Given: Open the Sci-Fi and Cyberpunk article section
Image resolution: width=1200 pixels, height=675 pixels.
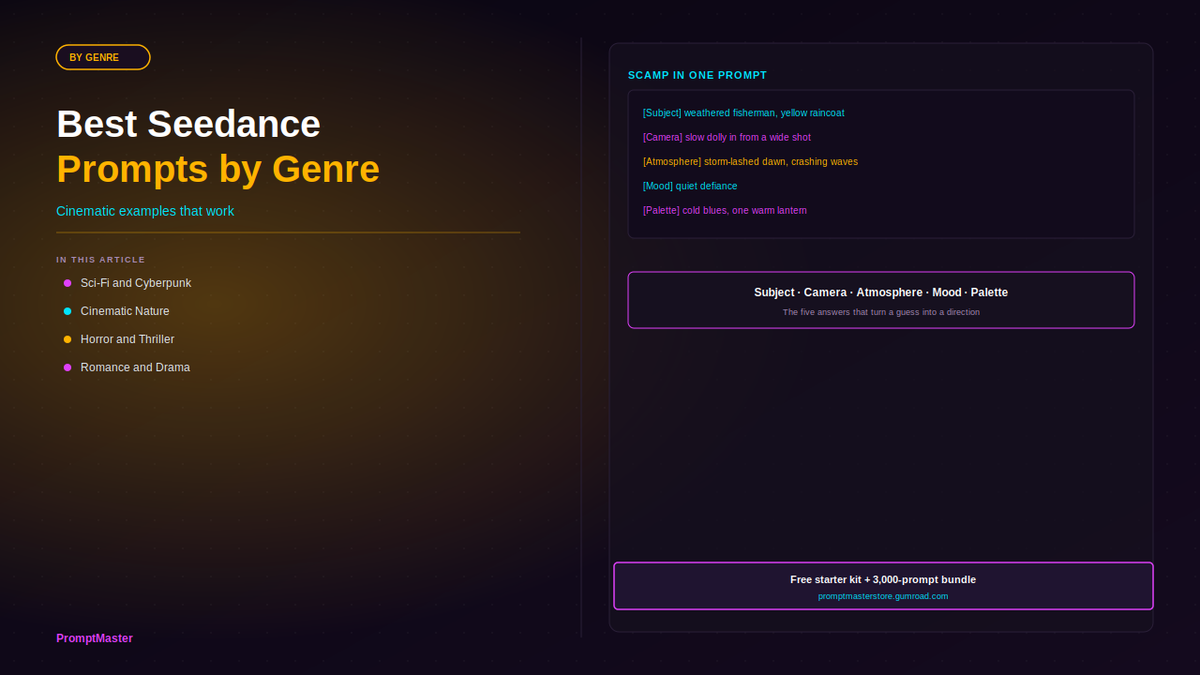Looking at the screenshot, I should pos(136,283).
